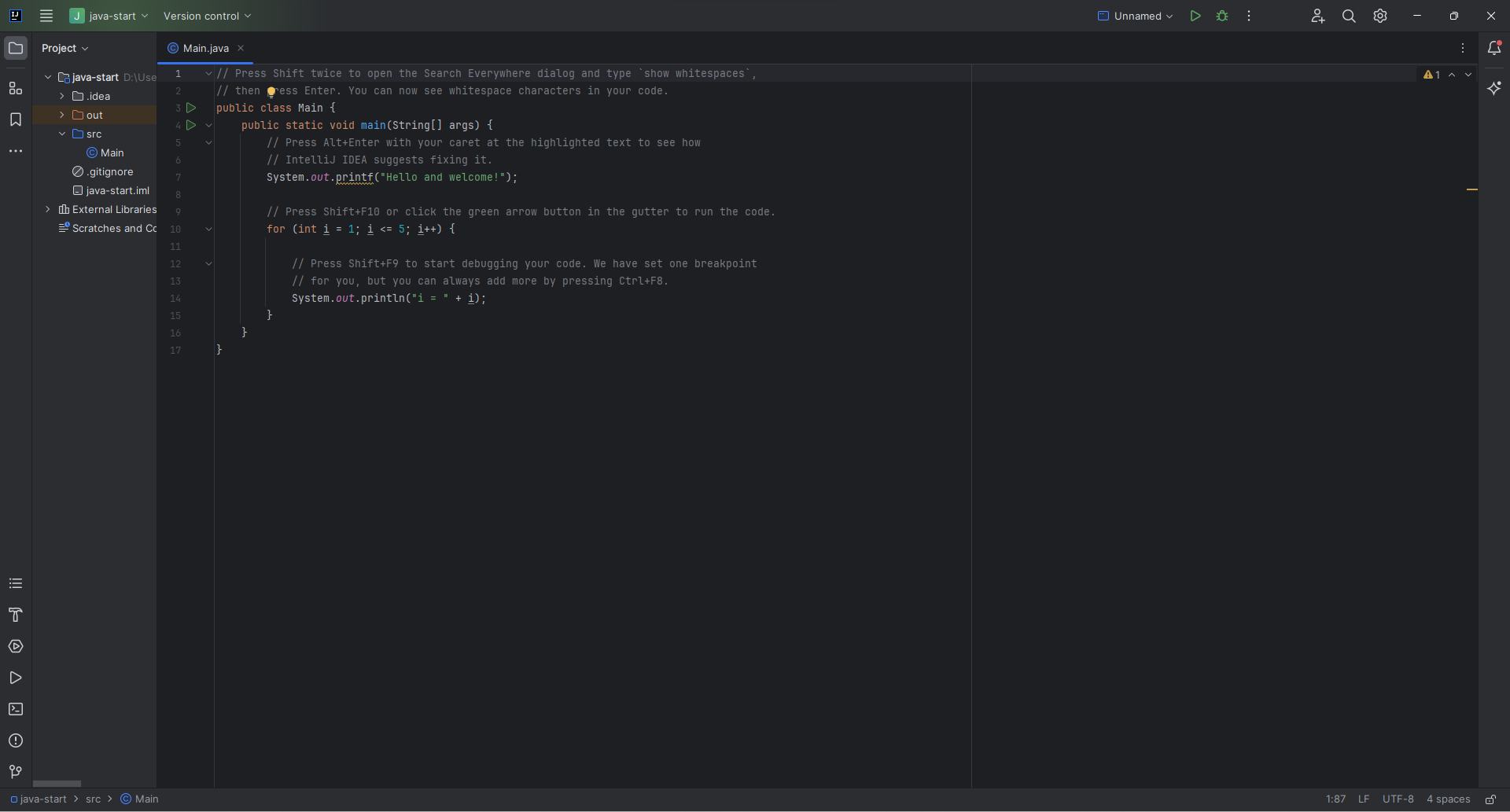Open the Unnamed run configuration dropdown
Image resolution: width=1510 pixels, height=812 pixels.
pyautogui.click(x=1135, y=16)
